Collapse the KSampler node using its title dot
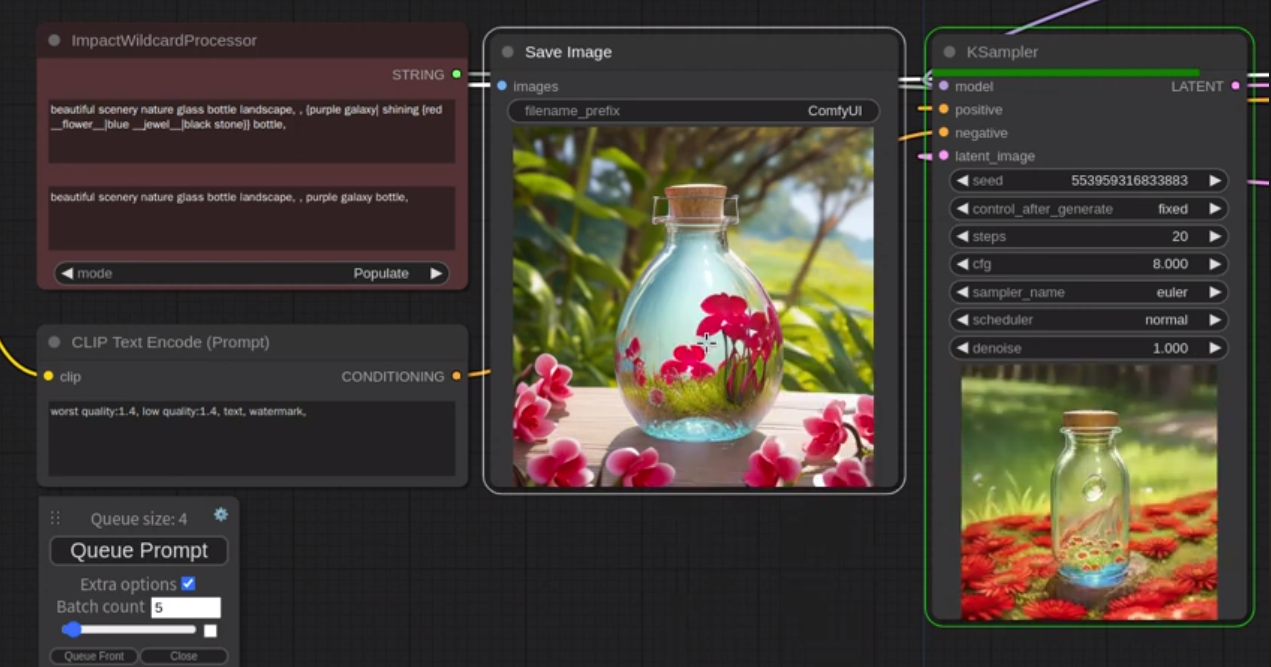Image resolution: width=1271 pixels, height=667 pixels. pyautogui.click(x=949, y=52)
